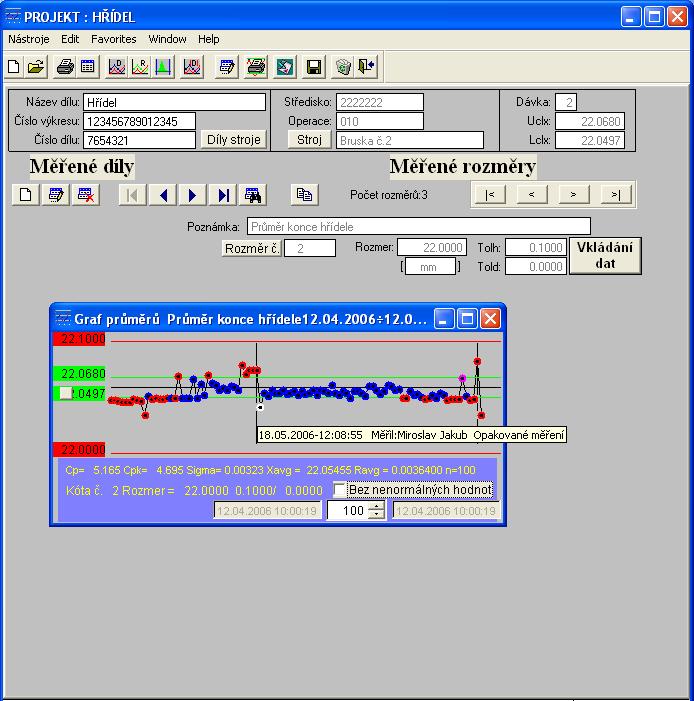Open the Edit menu
This screenshot has width=694, height=701.
tap(70, 39)
